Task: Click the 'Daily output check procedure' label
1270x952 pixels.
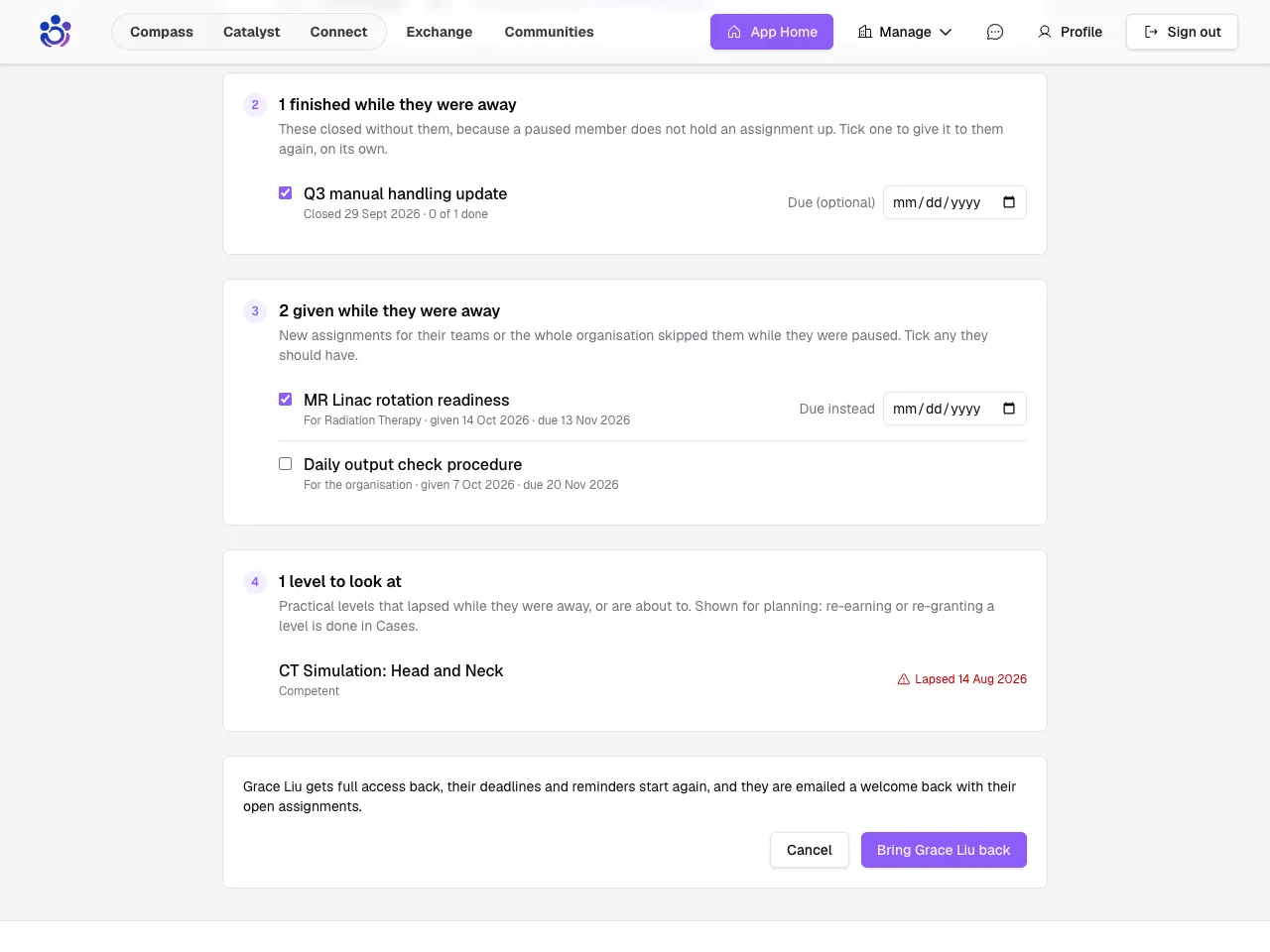Action: click(x=413, y=464)
